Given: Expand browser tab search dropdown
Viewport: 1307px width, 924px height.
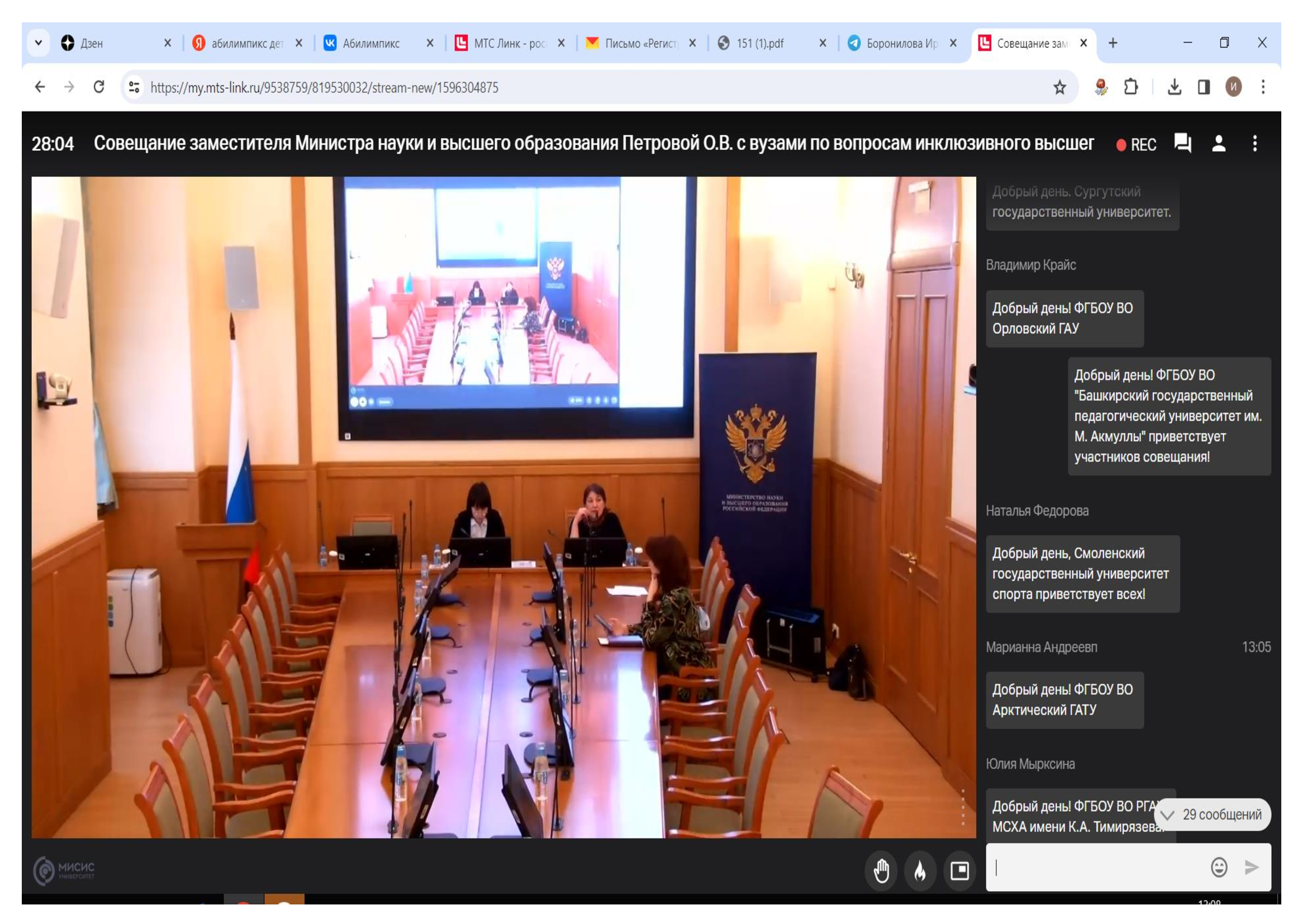Looking at the screenshot, I should click(x=39, y=43).
